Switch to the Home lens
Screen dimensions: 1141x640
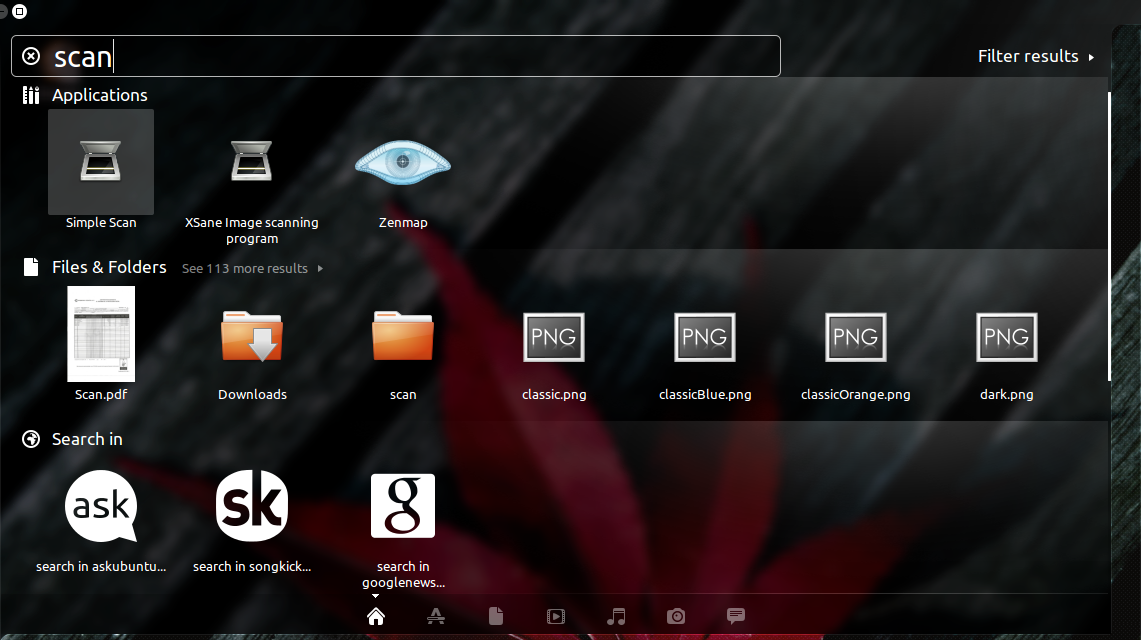coord(375,616)
